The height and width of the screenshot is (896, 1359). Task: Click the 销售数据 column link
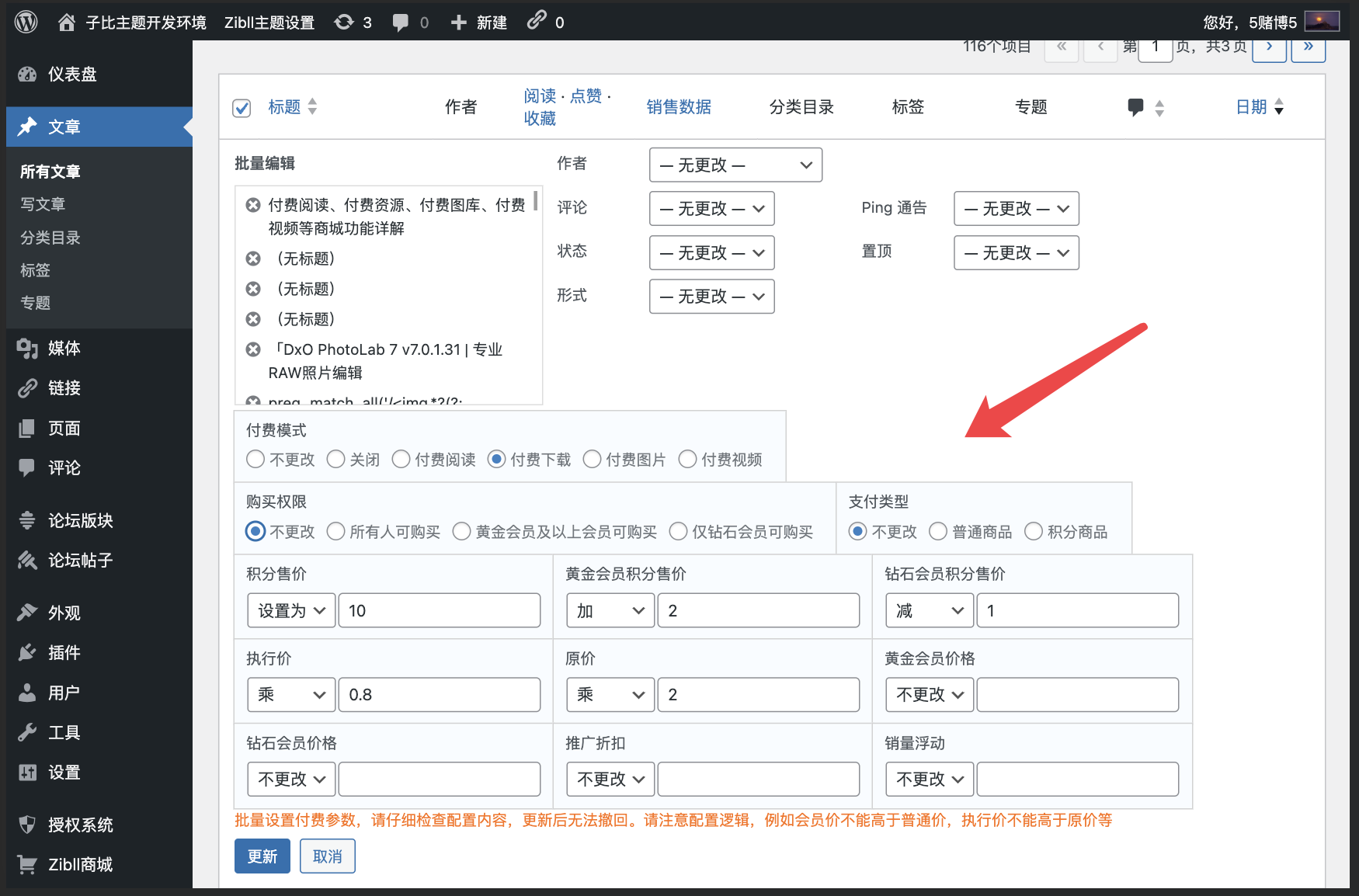click(678, 106)
